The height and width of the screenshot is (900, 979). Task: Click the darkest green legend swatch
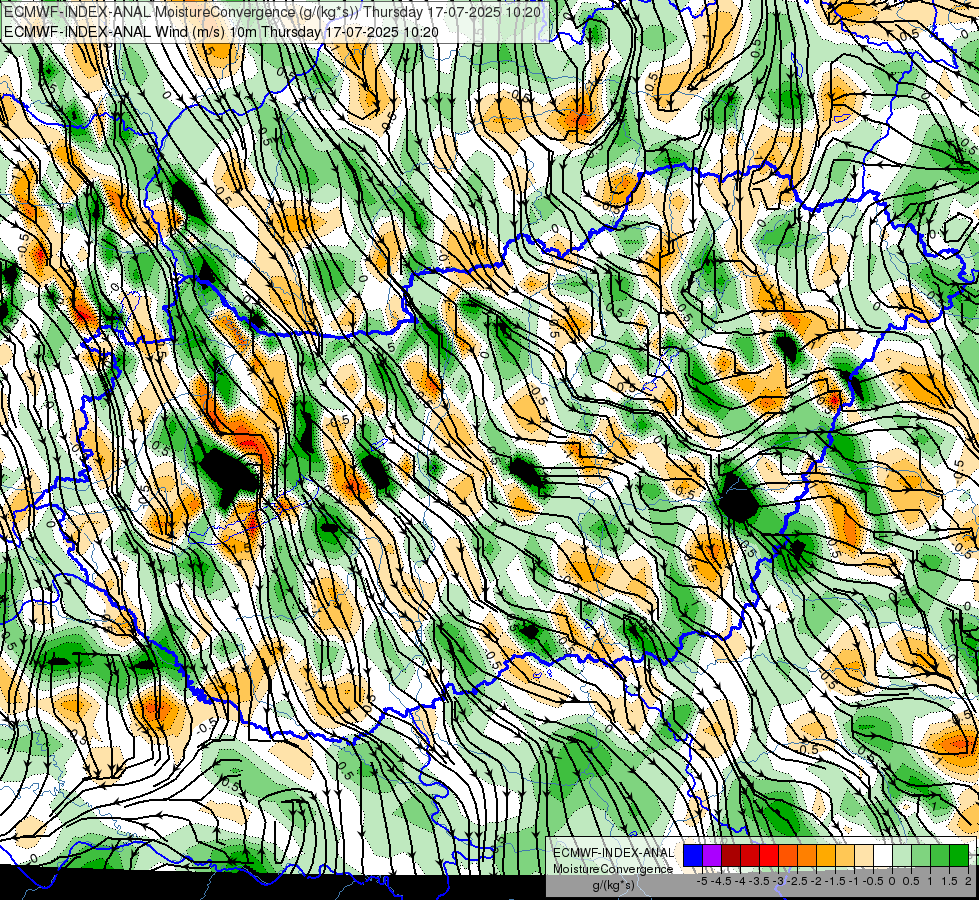[960, 855]
